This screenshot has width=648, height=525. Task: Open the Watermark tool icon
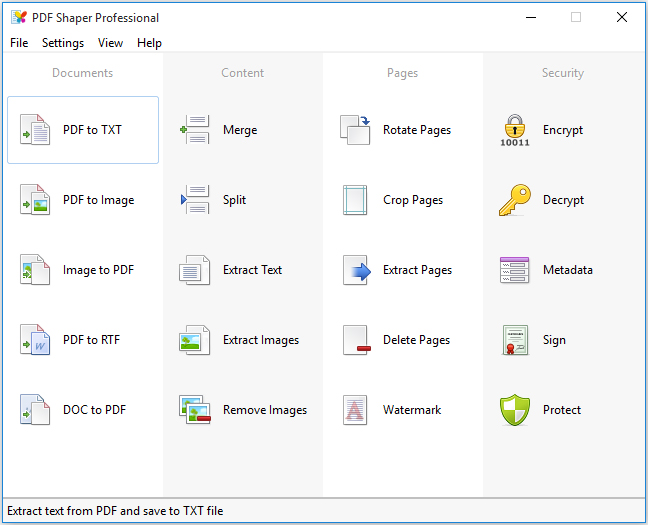355,410
